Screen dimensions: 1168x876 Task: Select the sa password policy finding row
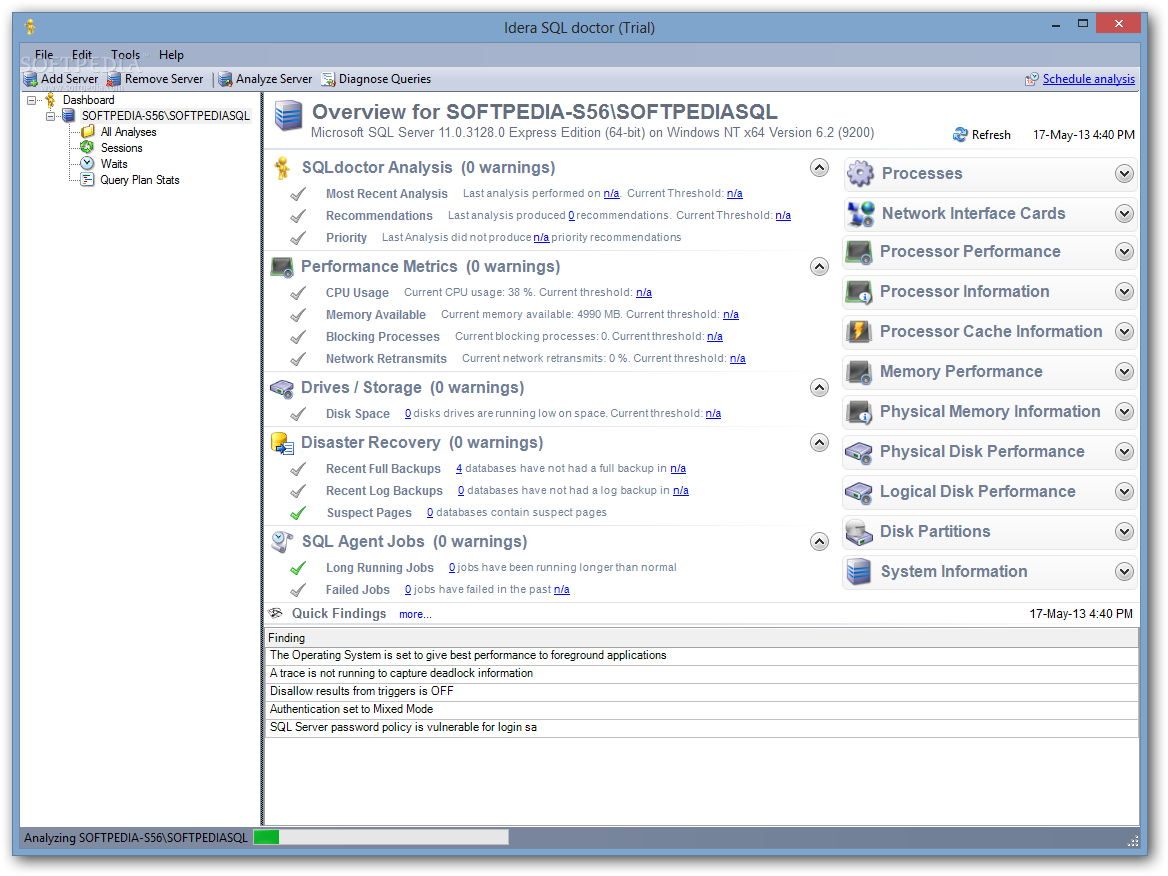pyautogui.click(x=702, y=728)
